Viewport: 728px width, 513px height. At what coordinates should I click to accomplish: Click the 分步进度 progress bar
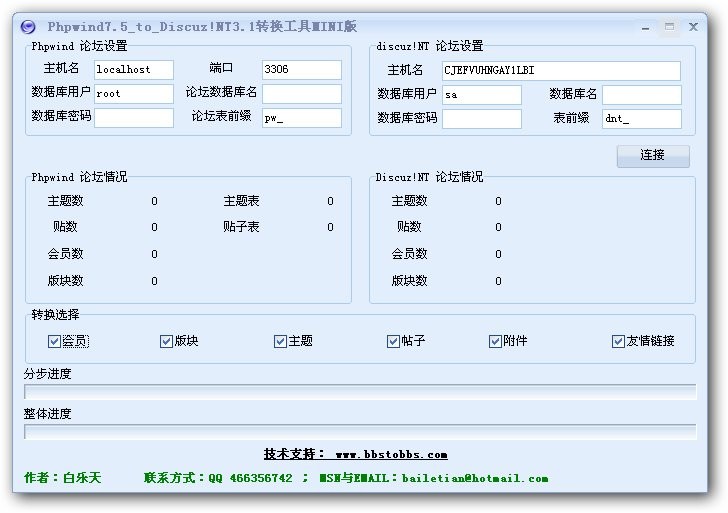coord(360,392)
